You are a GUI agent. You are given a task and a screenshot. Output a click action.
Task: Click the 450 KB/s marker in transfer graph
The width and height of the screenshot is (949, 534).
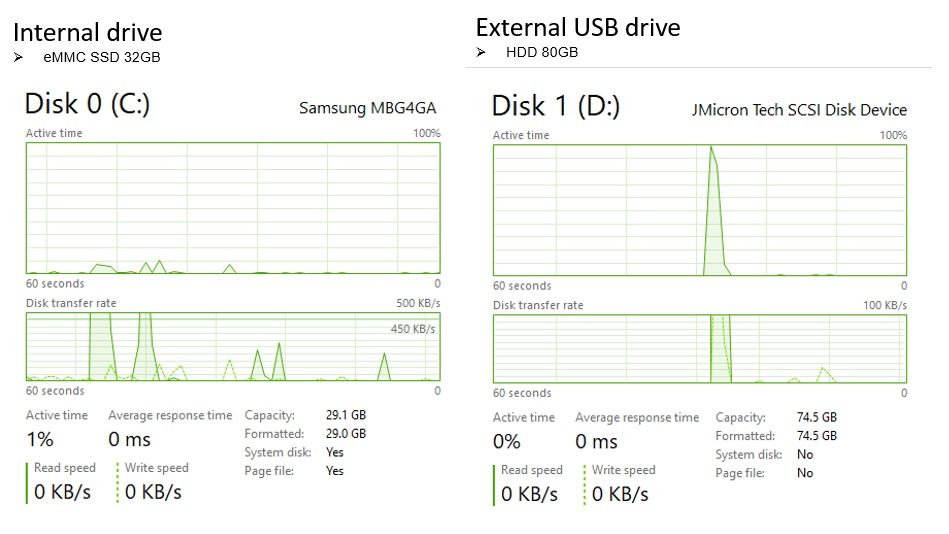pos(413,329)
